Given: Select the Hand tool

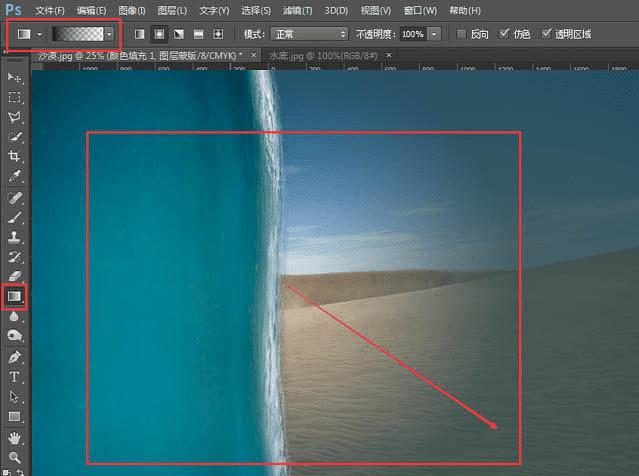Looking at the screenshot, I should click(x=14, y=438).
